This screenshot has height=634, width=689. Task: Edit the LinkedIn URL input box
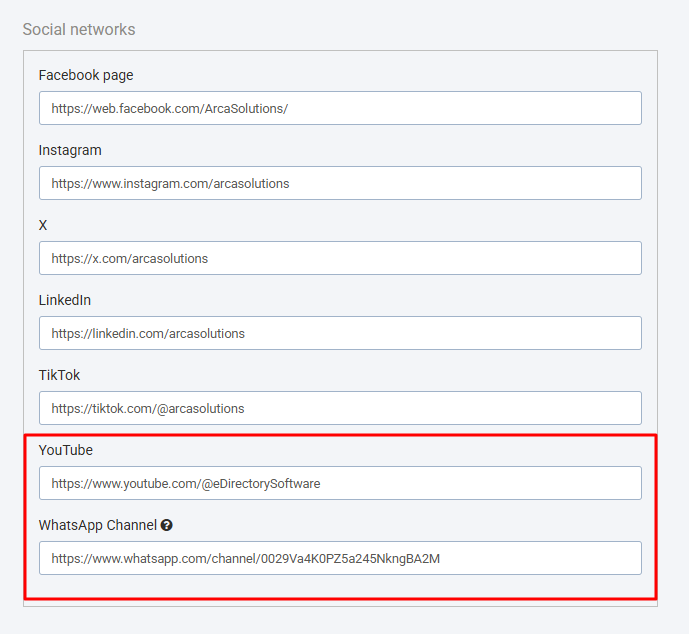pos(340,333)
